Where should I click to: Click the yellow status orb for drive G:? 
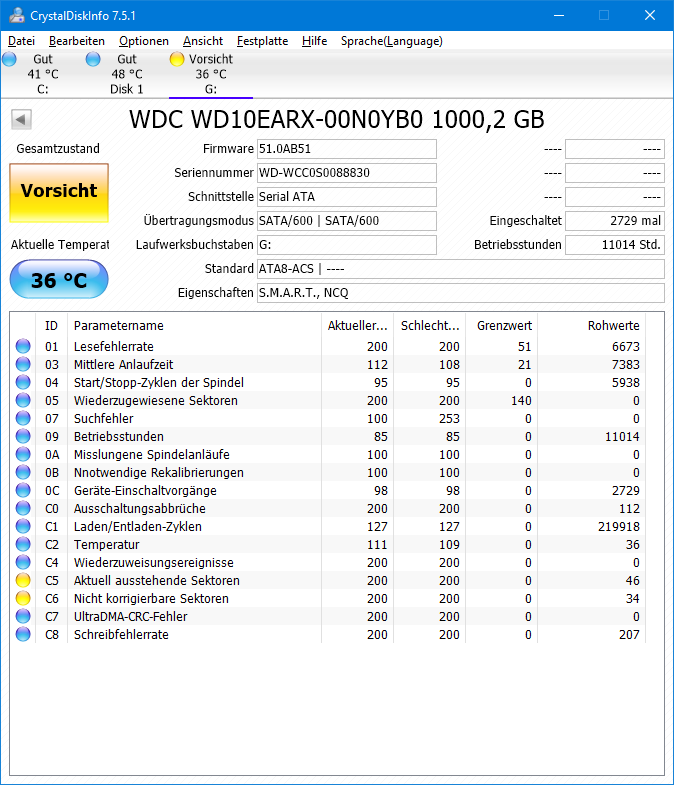[x=177, y=59]
